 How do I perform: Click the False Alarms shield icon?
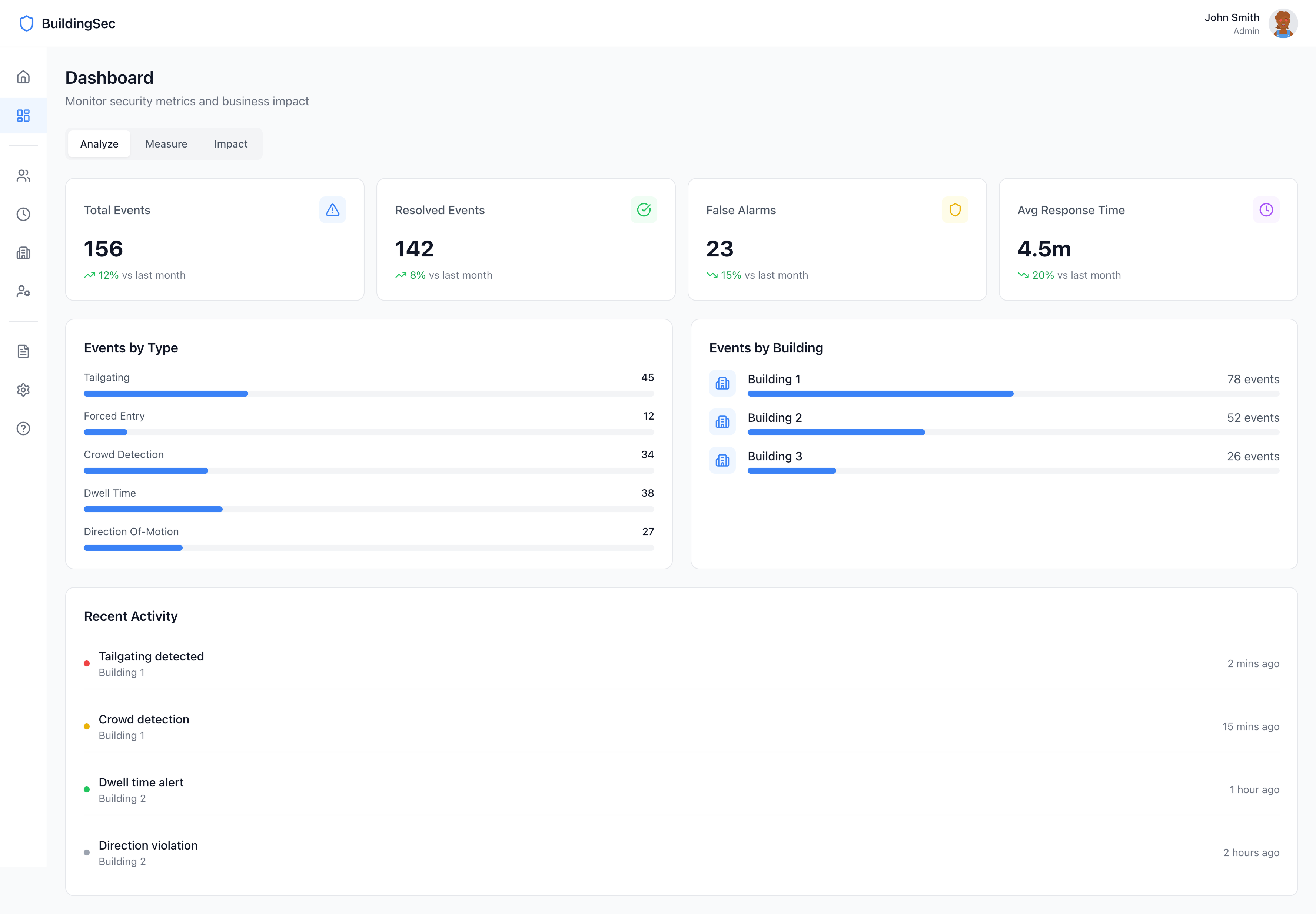[955, 210]
